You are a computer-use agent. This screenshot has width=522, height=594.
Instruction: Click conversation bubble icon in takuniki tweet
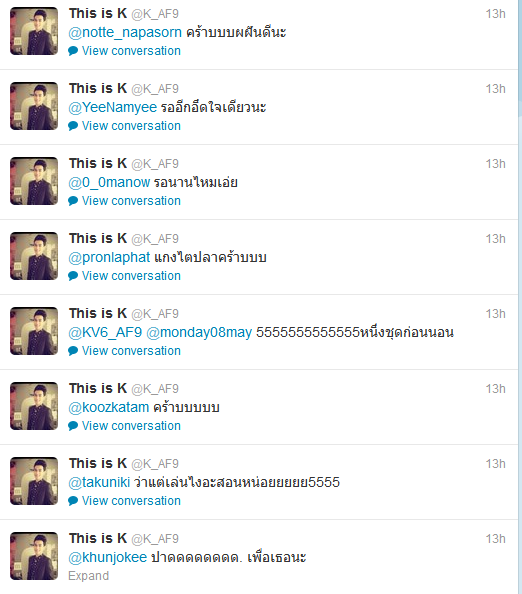pos(73,501)
